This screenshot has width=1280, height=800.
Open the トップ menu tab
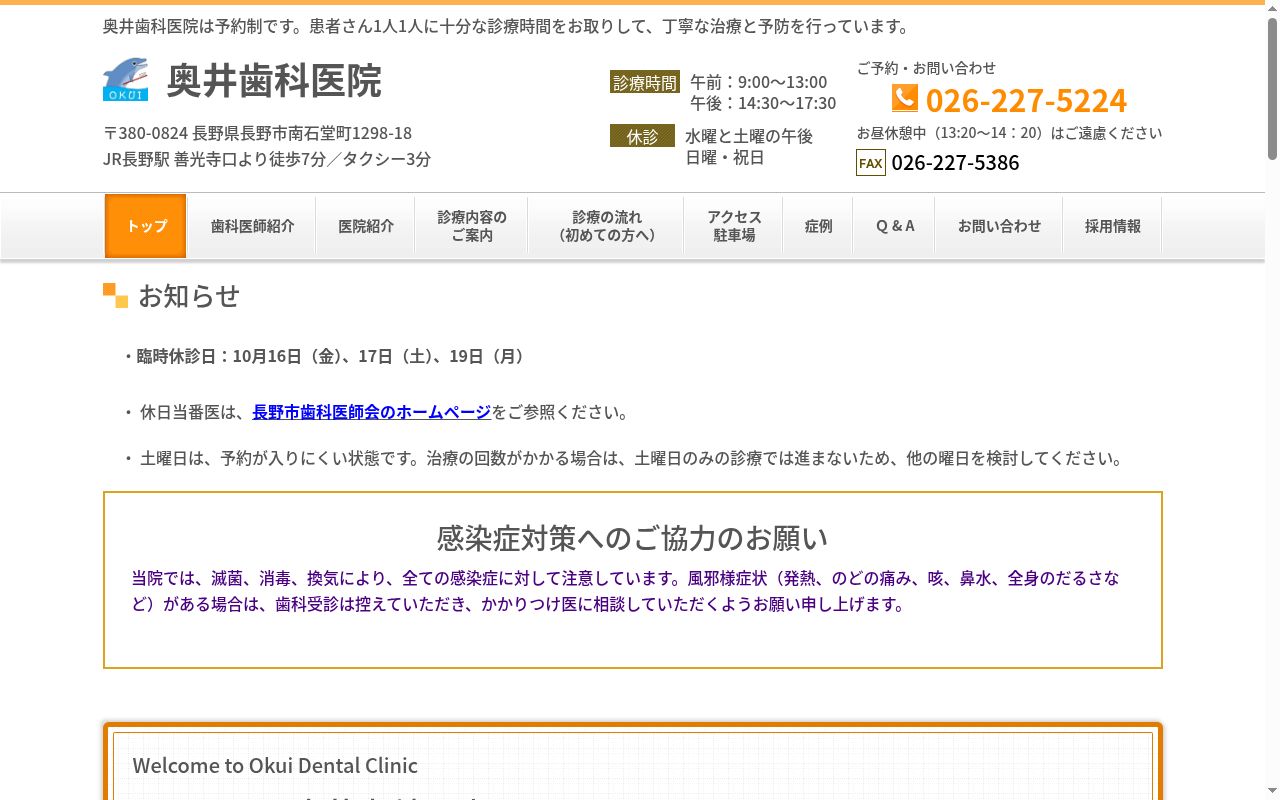[146, 226]
